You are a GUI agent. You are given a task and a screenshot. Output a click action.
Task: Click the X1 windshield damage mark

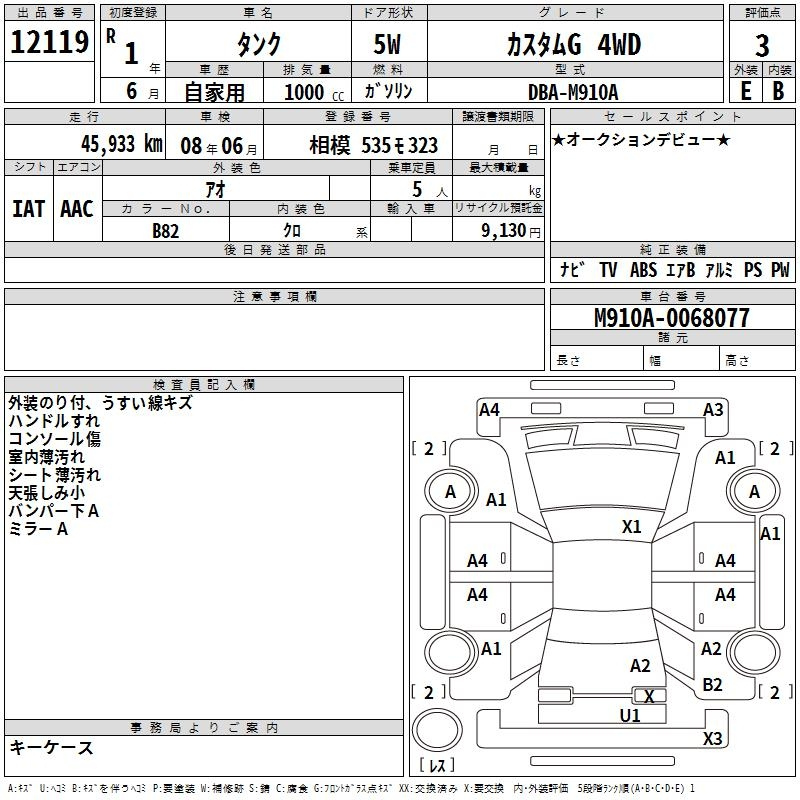coord(631,527)
